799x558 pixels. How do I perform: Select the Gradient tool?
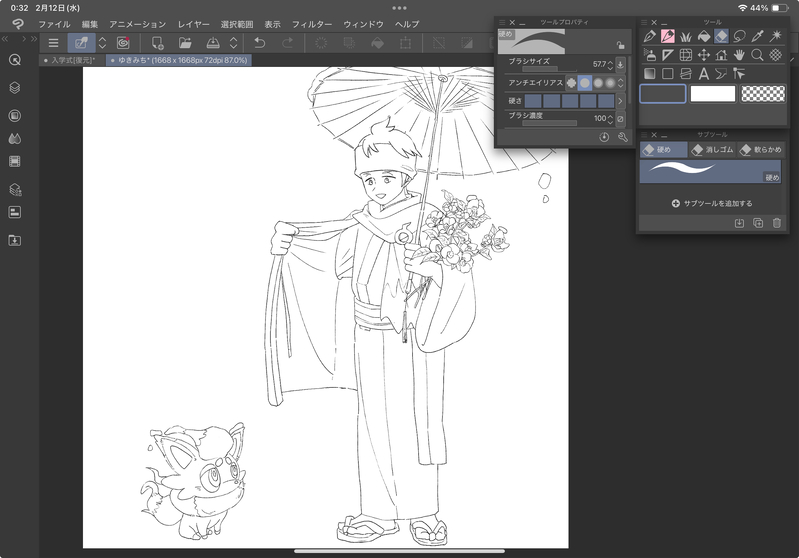pyautogui.click(x=649, y=73)
